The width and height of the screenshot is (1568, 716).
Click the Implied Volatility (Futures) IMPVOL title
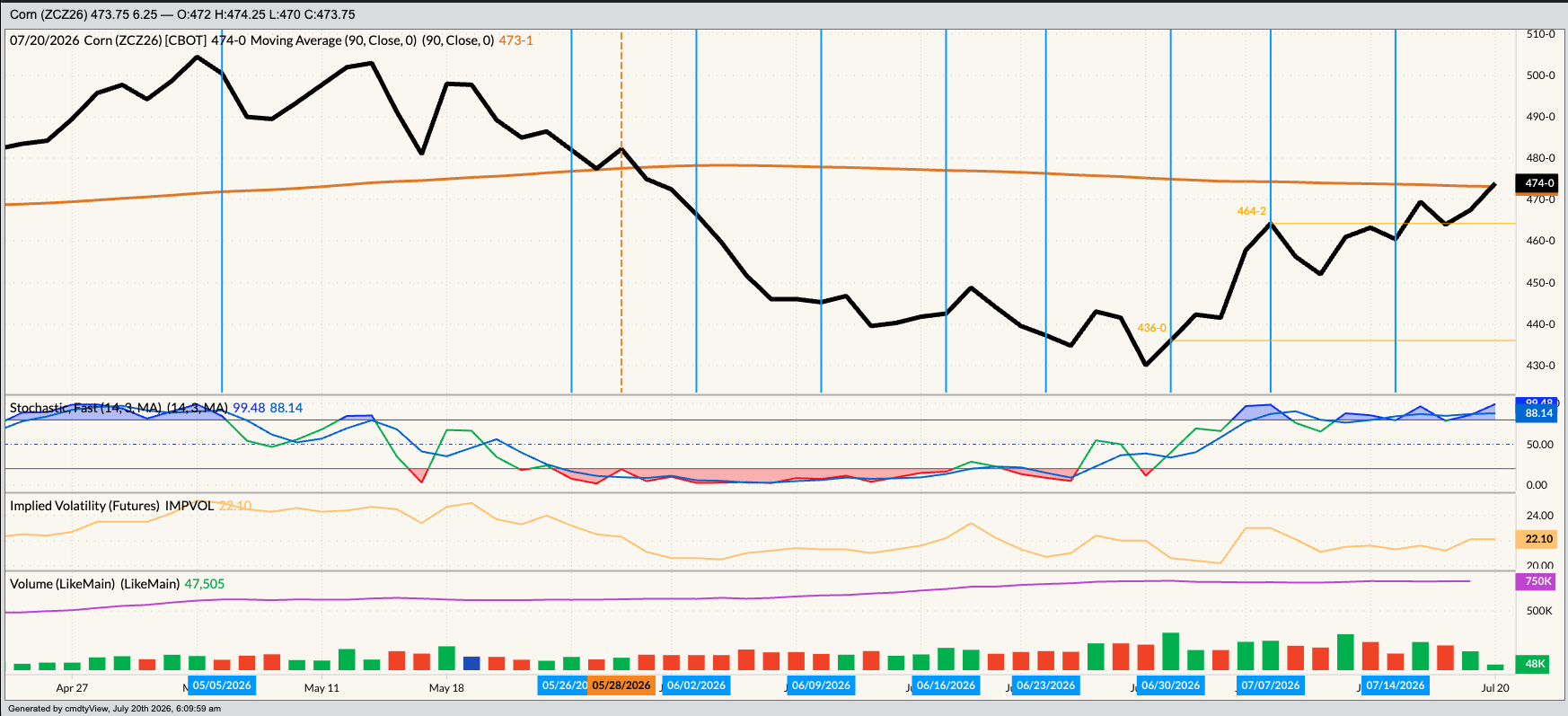111,506
